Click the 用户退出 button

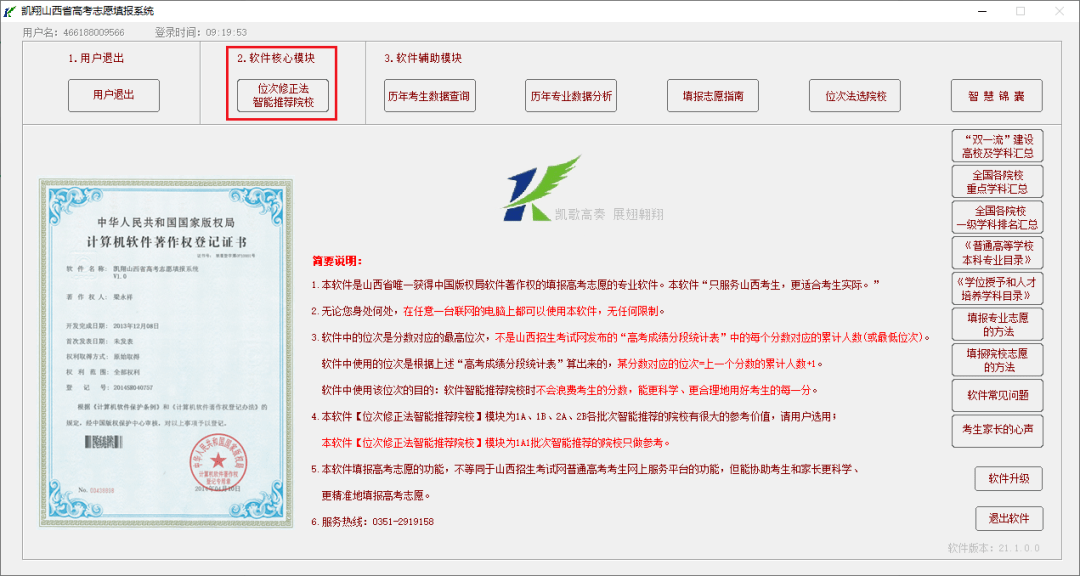114,96
